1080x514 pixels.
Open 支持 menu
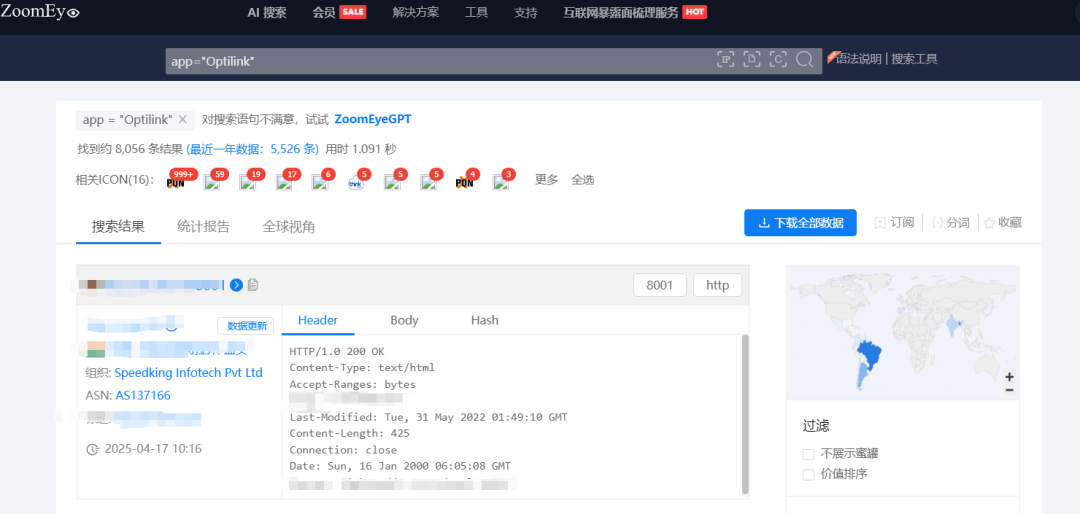pyautogui.click(x=526, y=12)
